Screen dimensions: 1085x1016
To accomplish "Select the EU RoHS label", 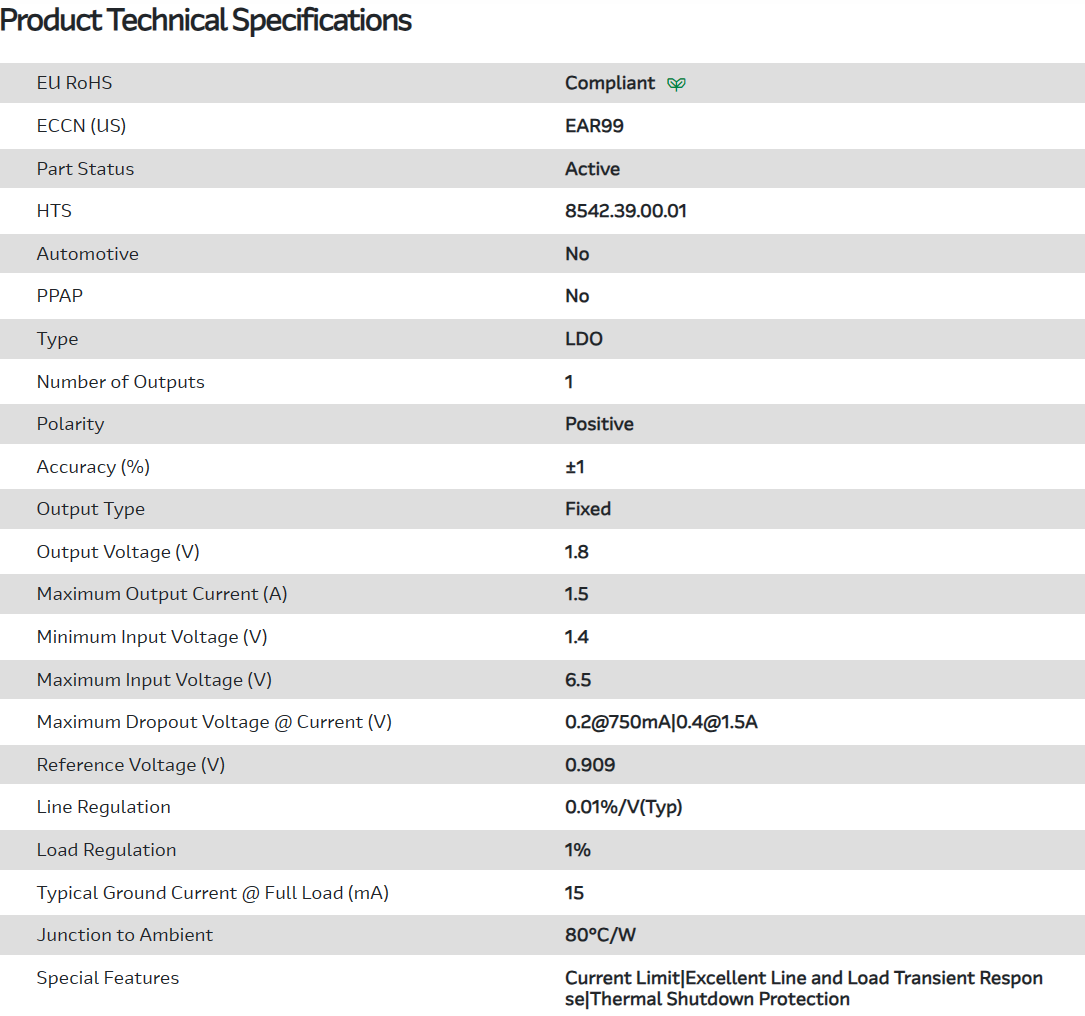I will [x=74, y=83].
